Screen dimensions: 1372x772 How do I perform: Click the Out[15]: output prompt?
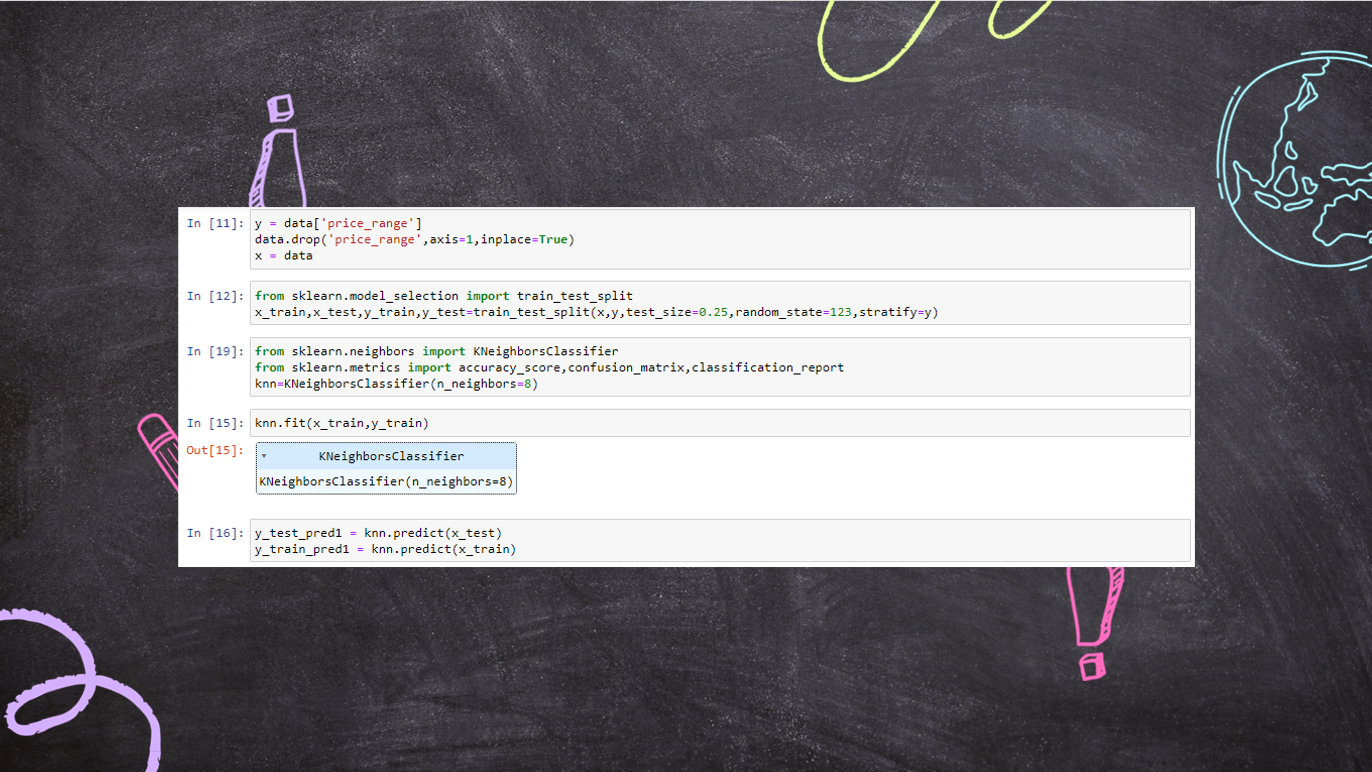215,450
